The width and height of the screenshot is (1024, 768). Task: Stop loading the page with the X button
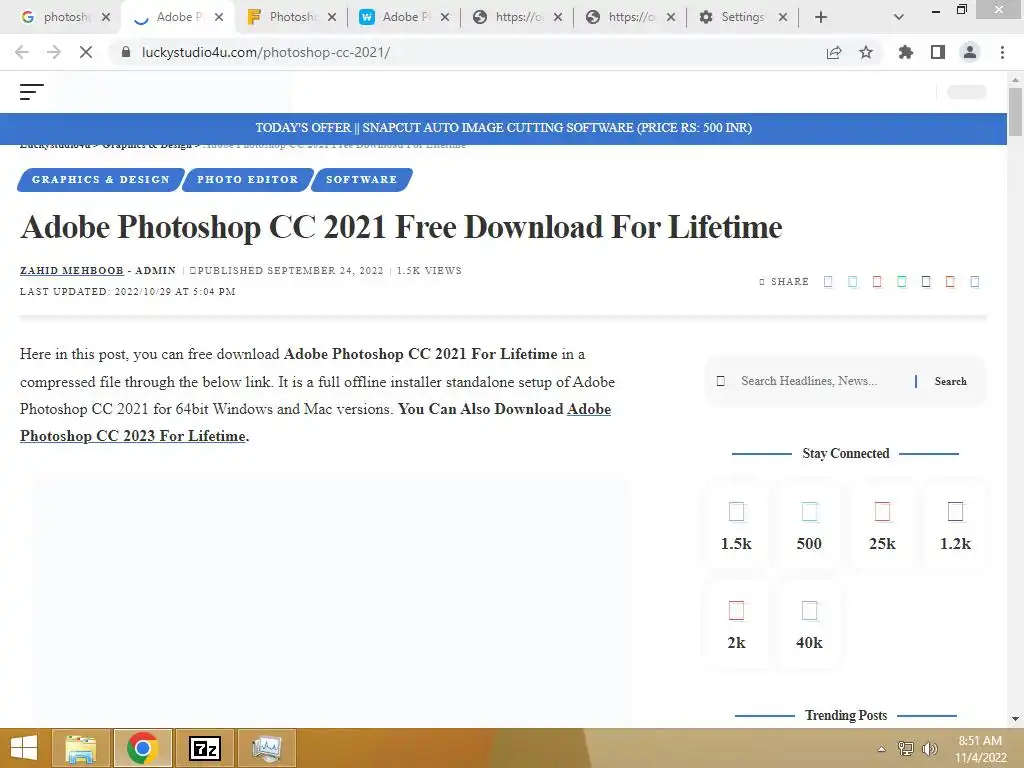coord(86,52)
